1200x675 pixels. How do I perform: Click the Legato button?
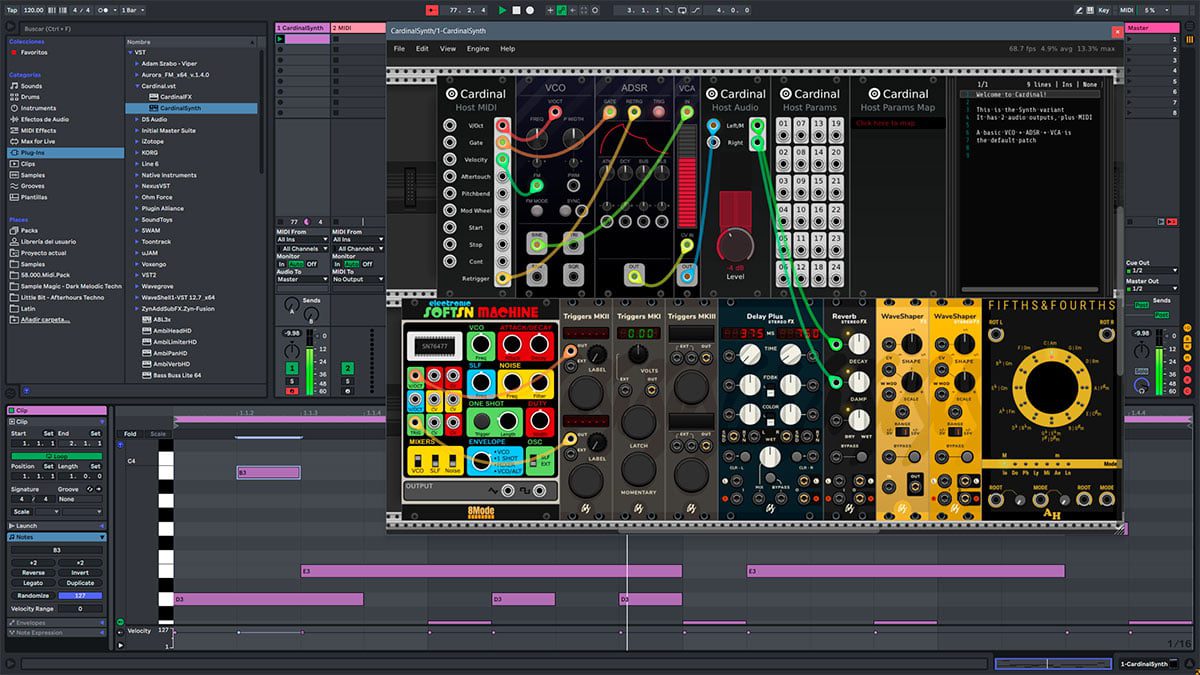(33, 583)
